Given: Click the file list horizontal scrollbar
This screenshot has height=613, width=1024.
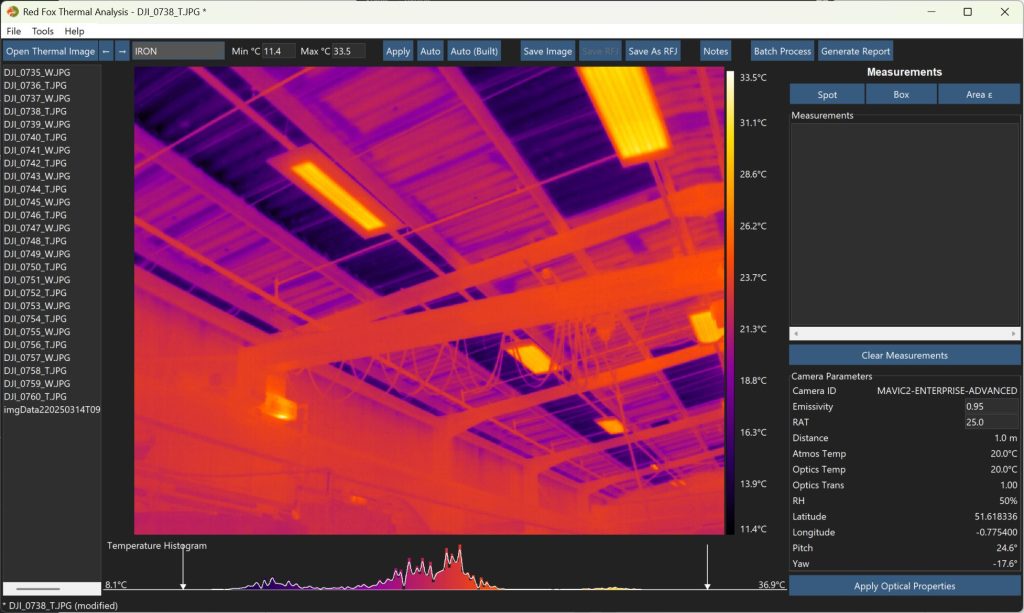Looking at the screenshot, I should click(x=52, y=588).
